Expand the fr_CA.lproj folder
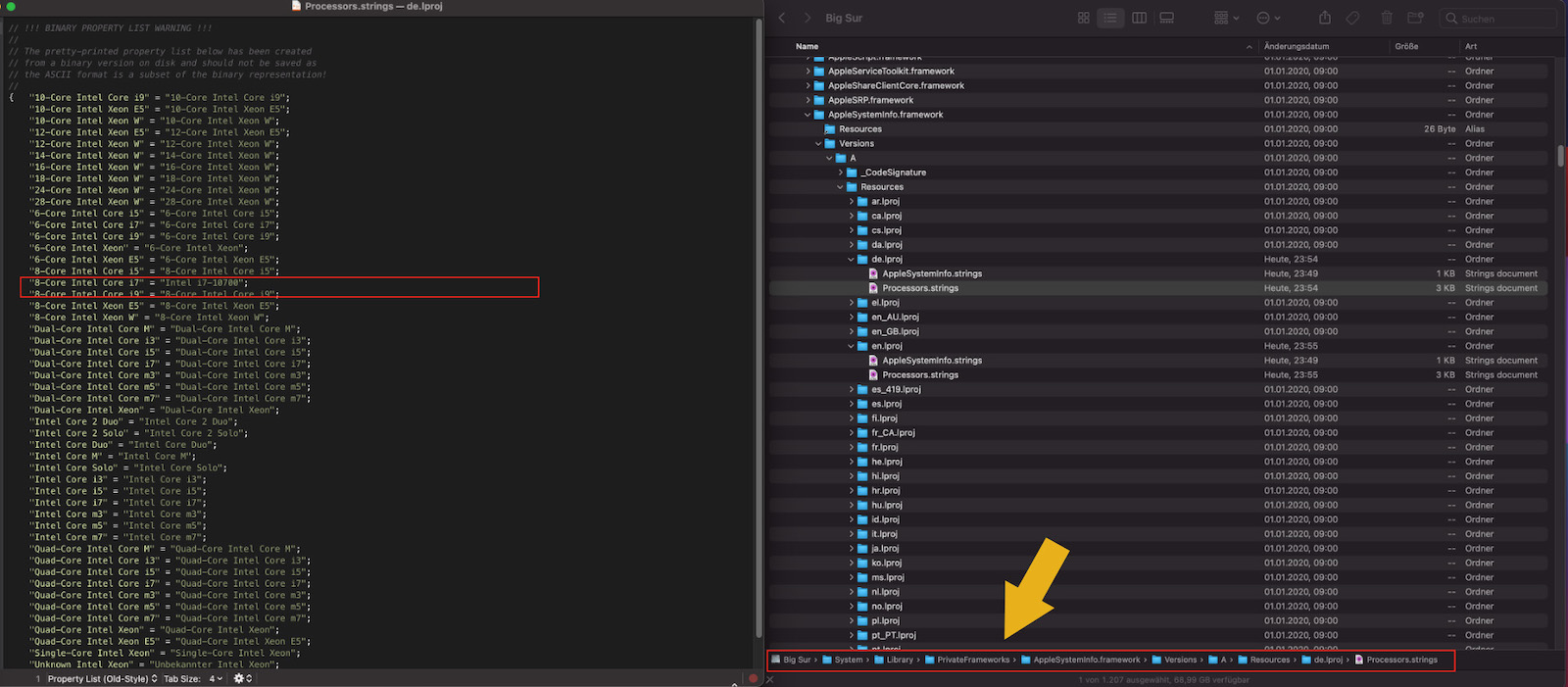The width and height of the screenshot is (1568, 687). [851, 433]
